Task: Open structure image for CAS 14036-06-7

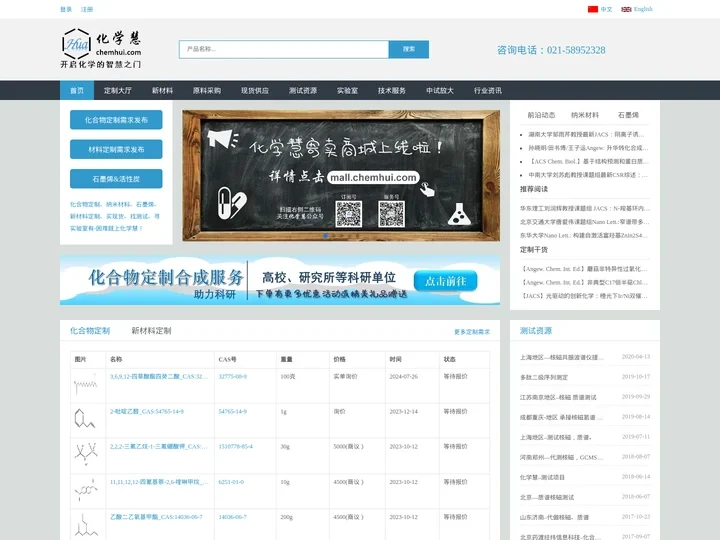Action: coord(86,525)
